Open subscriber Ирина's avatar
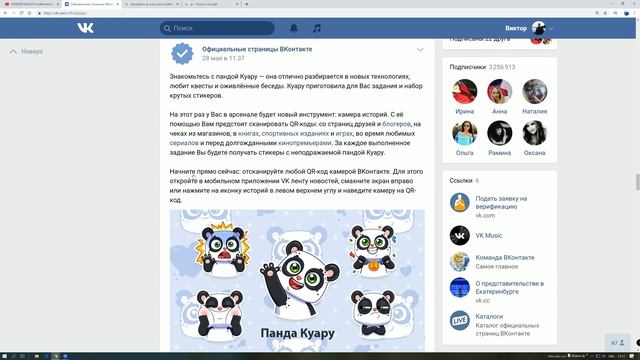Image resolution: width=640 pixels, height=360 pixels. coord(464,91)
